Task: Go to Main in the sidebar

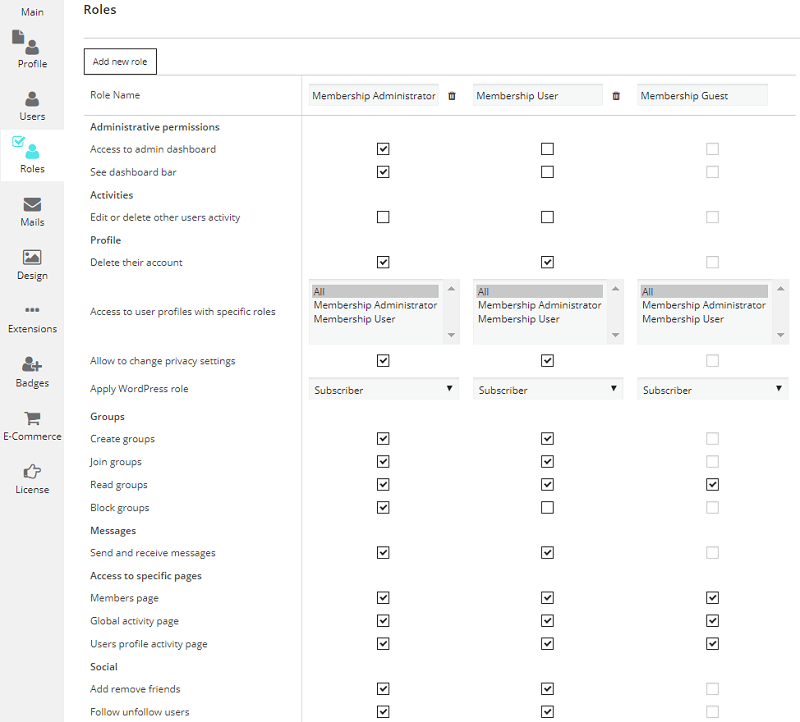Action: point(32,12)
